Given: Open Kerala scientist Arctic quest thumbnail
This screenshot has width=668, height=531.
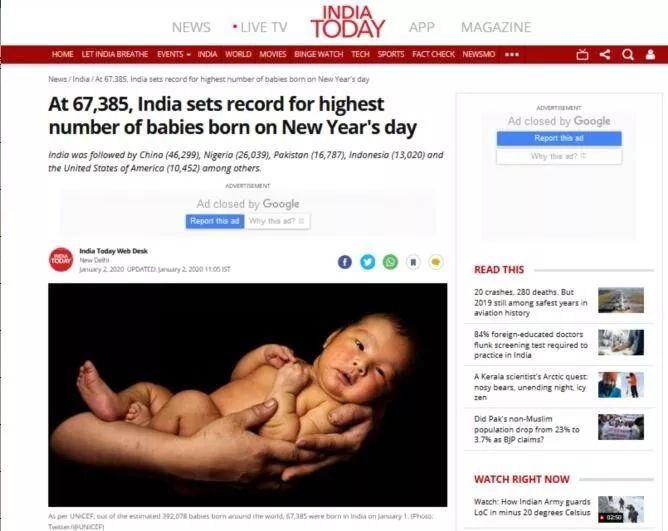Looking at the screenshot, I should click(x=621, y=384).
